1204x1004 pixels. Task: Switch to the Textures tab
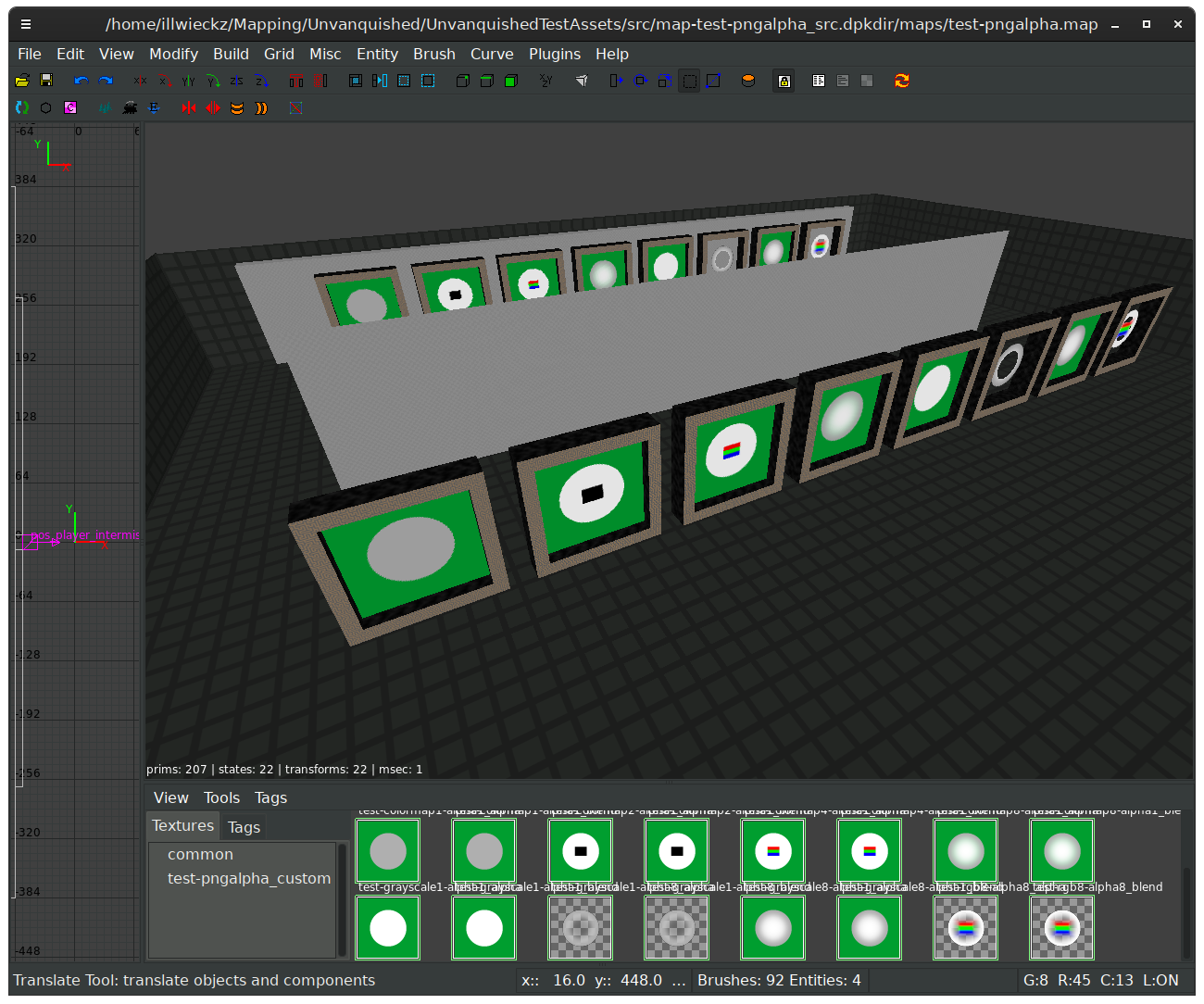click(x=183, y=826)
